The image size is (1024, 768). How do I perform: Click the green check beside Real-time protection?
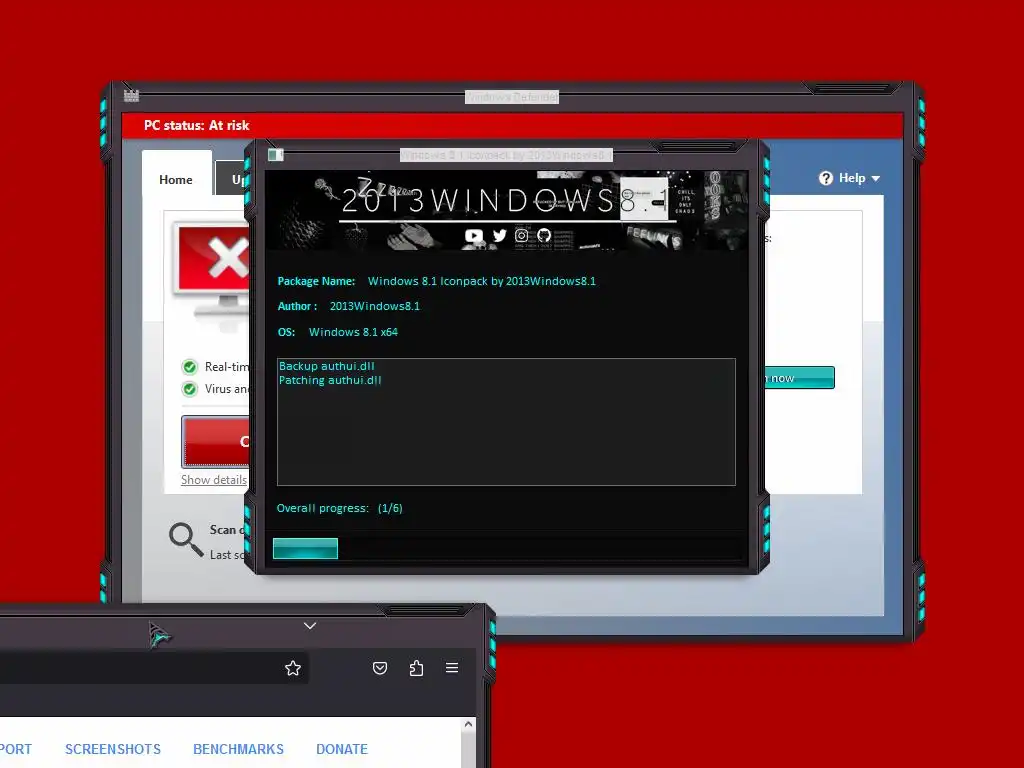(189, 367)
